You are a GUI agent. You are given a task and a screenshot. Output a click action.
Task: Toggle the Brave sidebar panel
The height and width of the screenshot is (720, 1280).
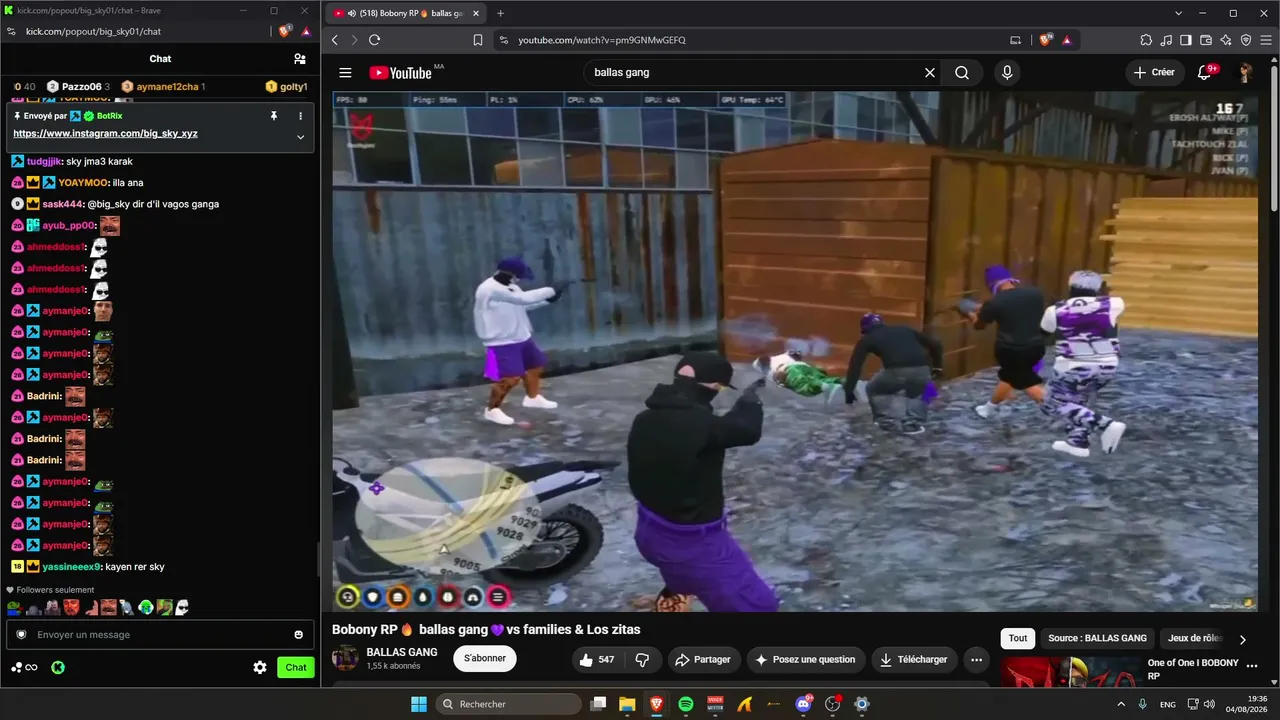pos(1186,40)
